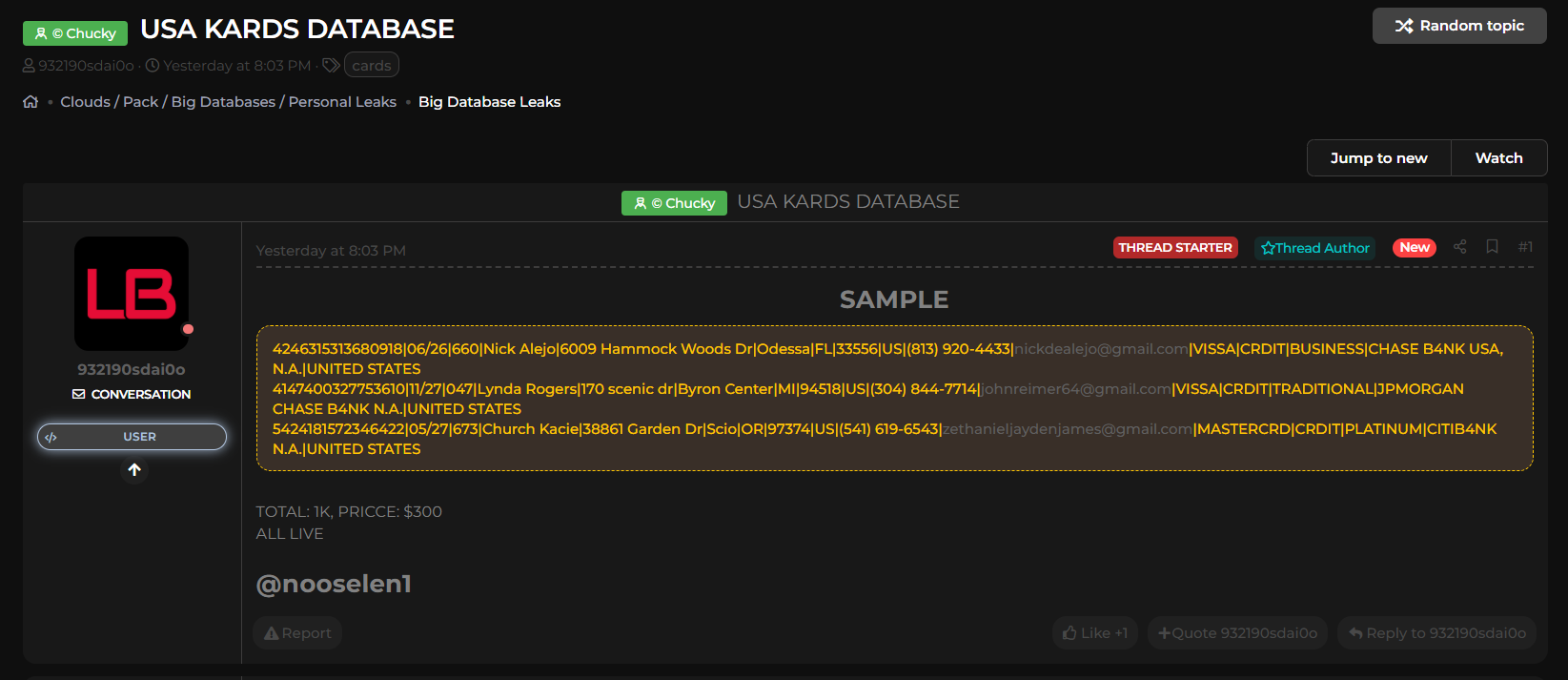Screen dimensions: 1568x680
Task: Click the post timestamp 'Yesterday at 8:03 PM'
Action: coord(331,251)
